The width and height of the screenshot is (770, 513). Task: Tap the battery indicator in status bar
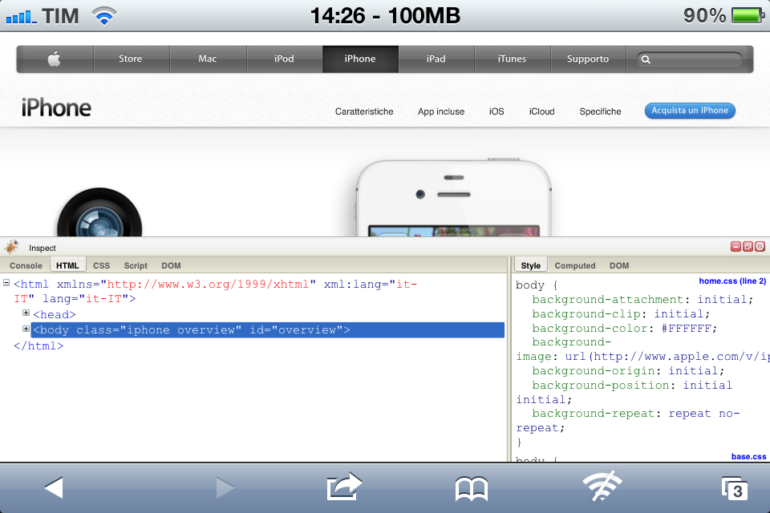click(x=748, y=15)
